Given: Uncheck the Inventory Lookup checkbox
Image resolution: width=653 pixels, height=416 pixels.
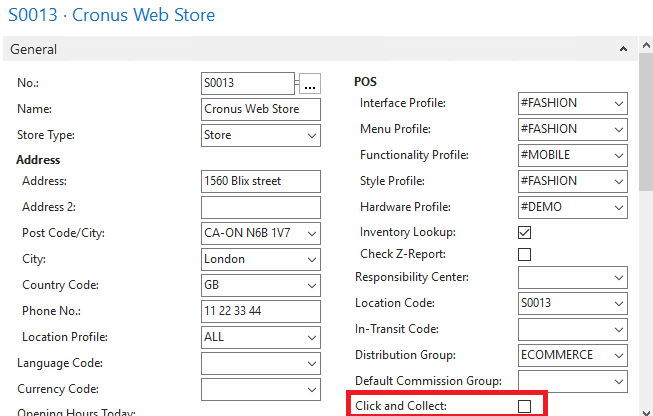Looking at the screenshot, I should [524, 232].
